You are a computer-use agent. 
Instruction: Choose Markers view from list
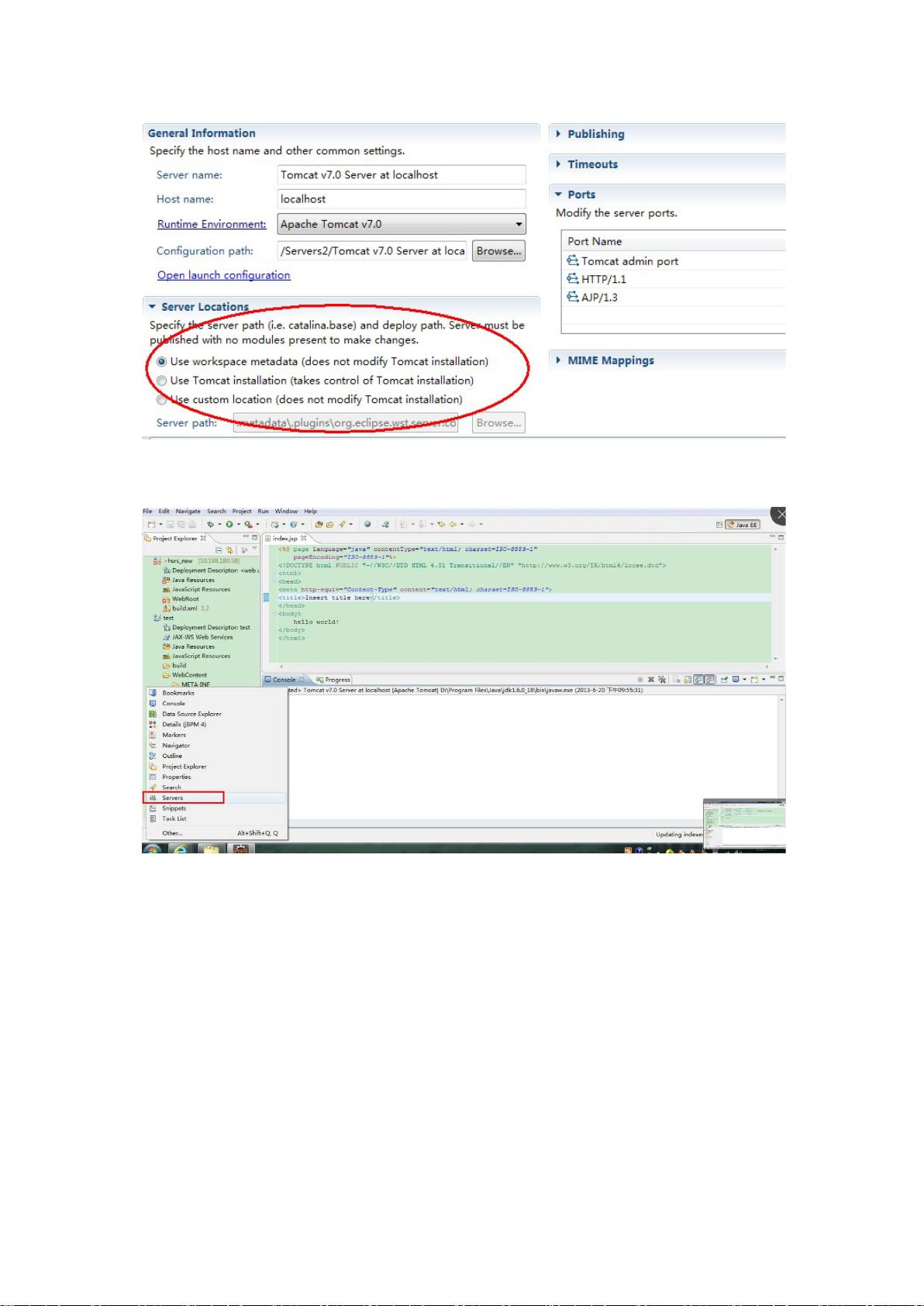point(217,735)
